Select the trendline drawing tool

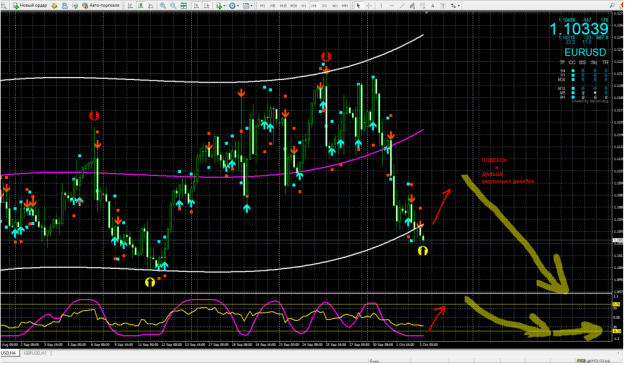tap(402, 6)
